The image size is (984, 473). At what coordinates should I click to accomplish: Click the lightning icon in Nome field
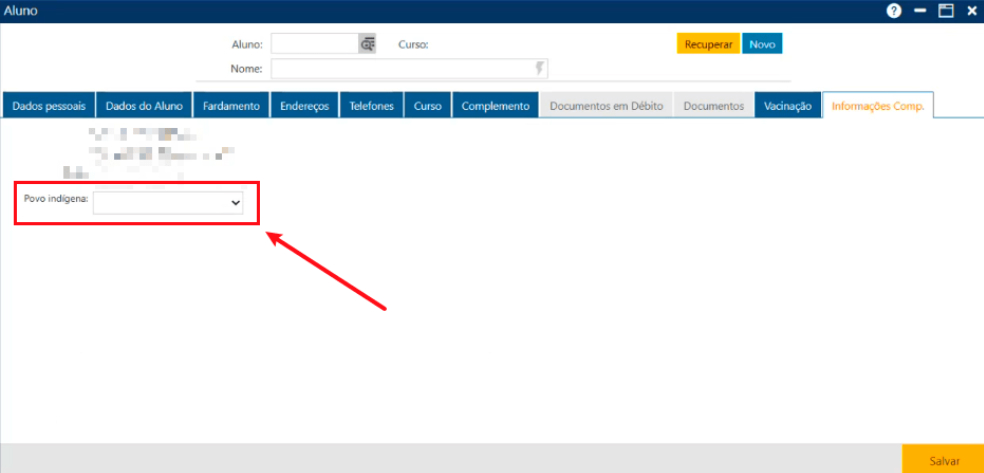[x=541, y=69]
